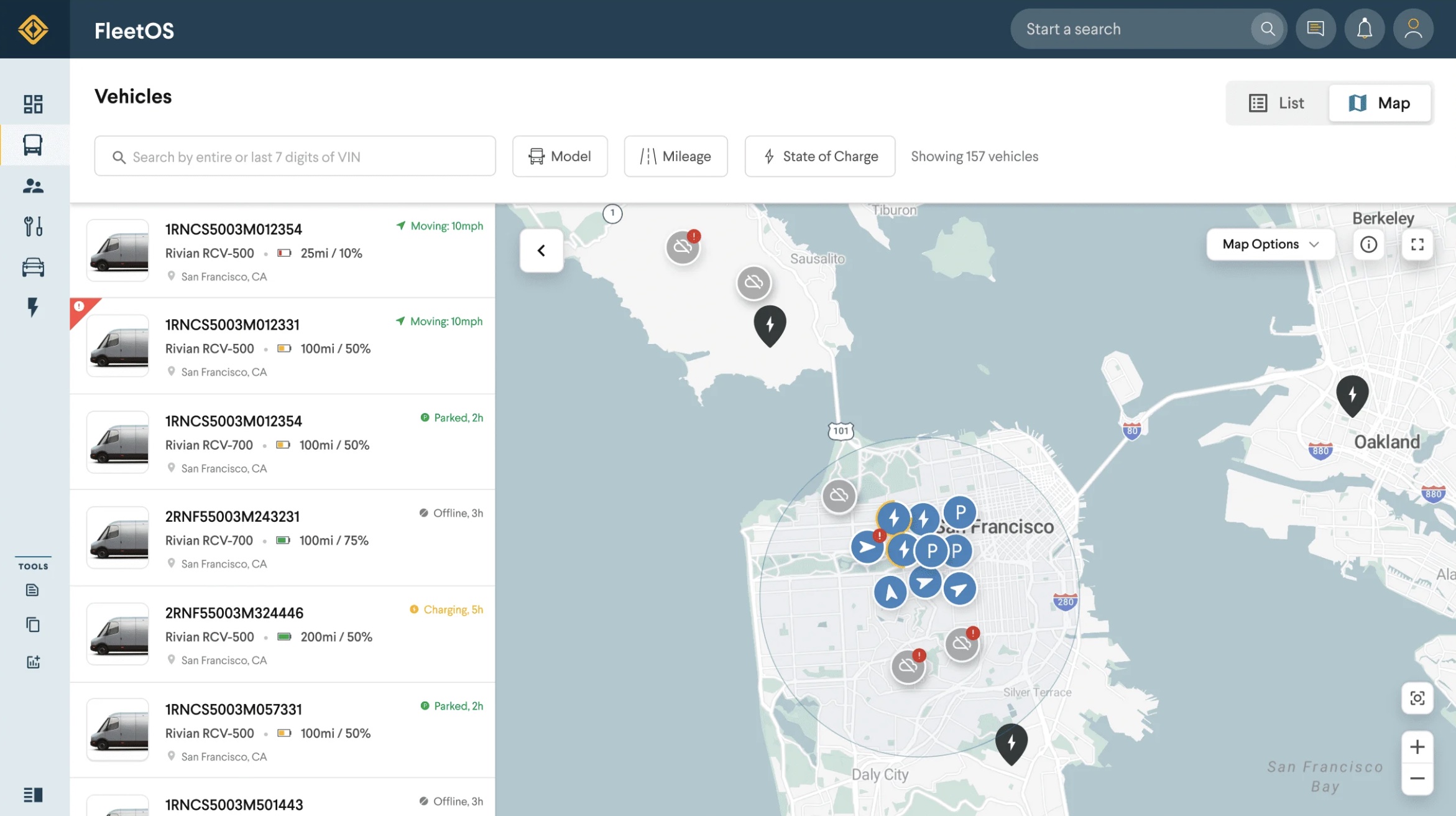Image resolution: width=1456 pixels, height=816 pixels.
Task: Switch to Map view tab
Action: point(1380,103)
